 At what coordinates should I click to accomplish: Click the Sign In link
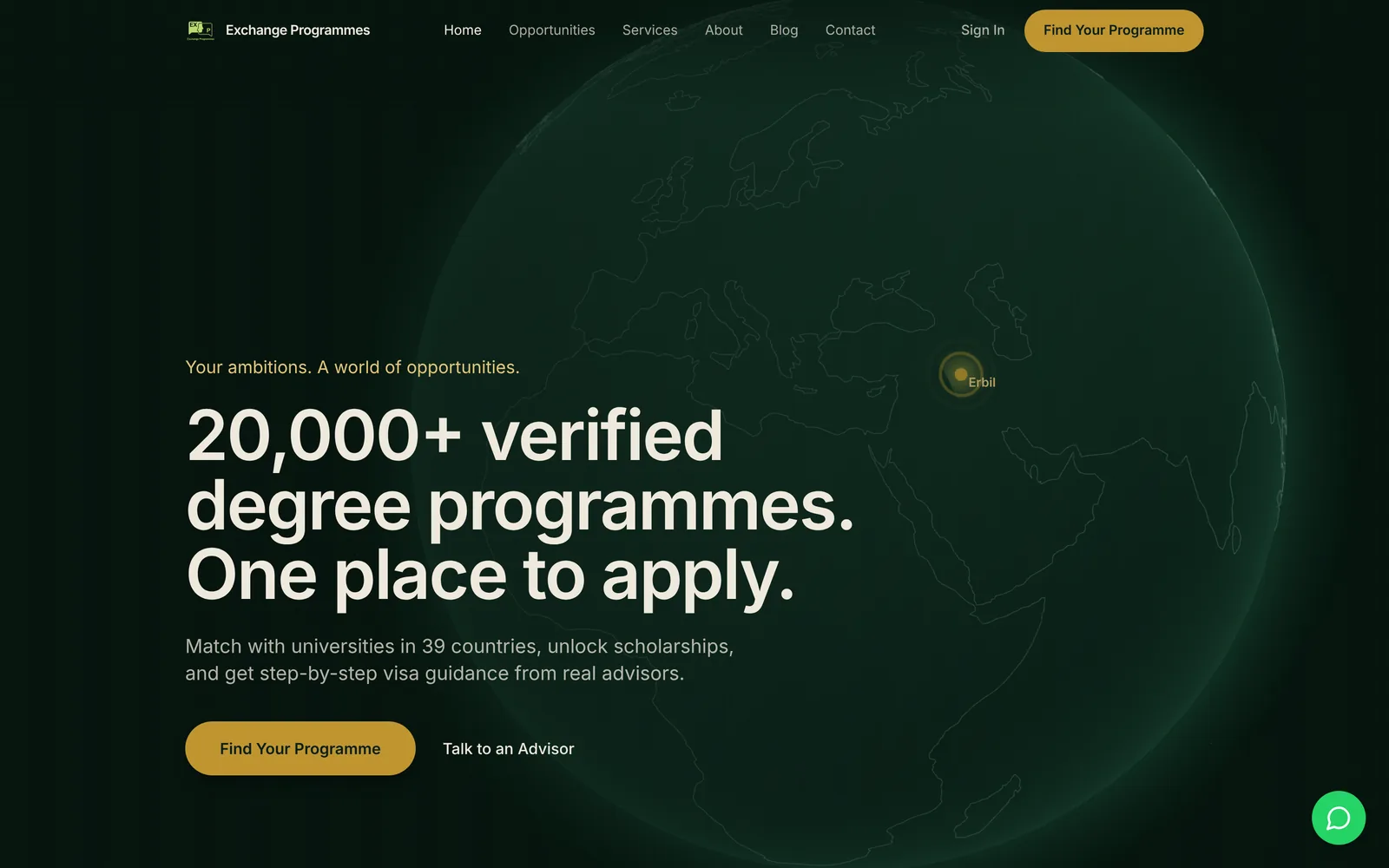pyautogui.click(x=983, y=30)
